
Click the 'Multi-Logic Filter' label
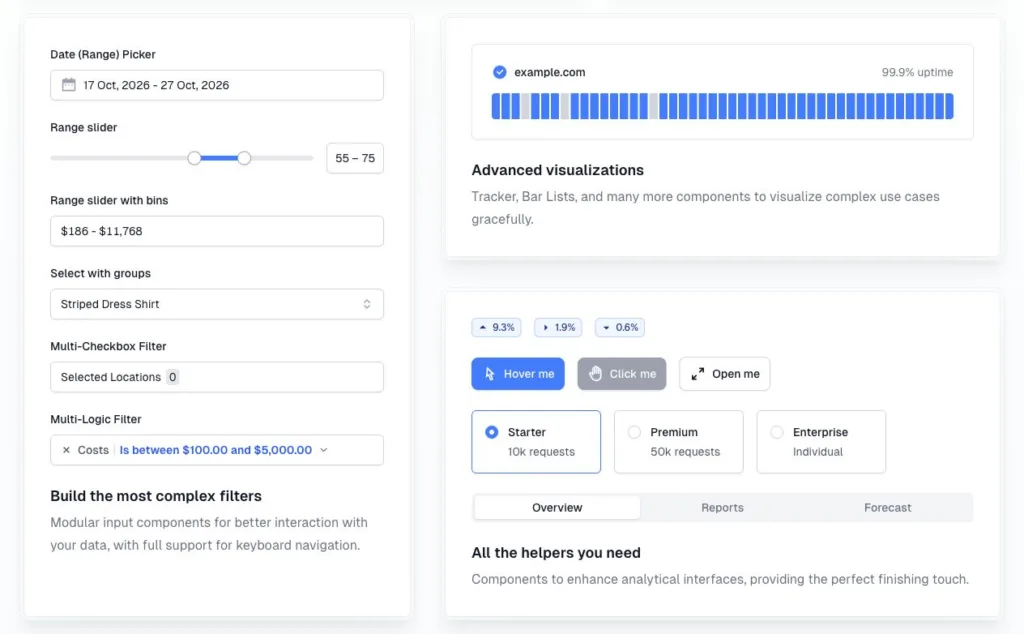tap(96, 419)
